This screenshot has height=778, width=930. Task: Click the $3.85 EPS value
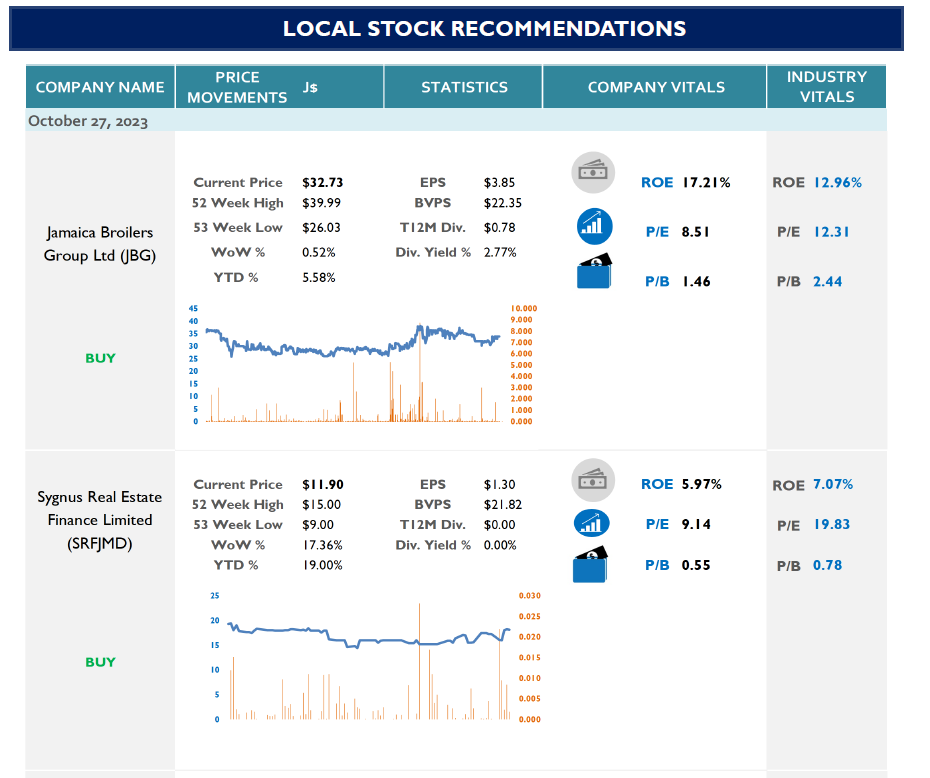tap(499, 183)
